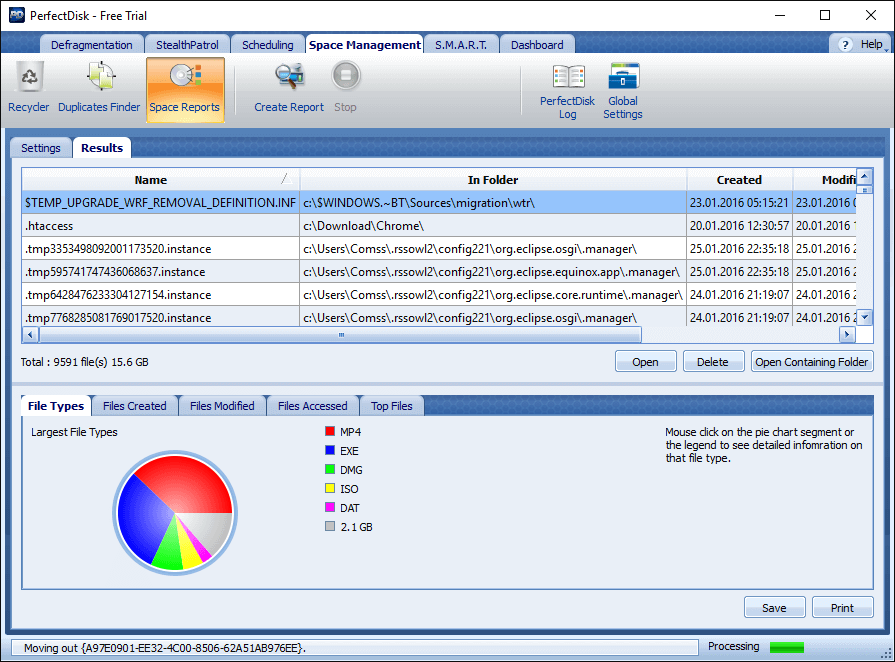Click the results list scroll up arrow
The height and width of the screenshot is (662, 895).
point(865,176)
